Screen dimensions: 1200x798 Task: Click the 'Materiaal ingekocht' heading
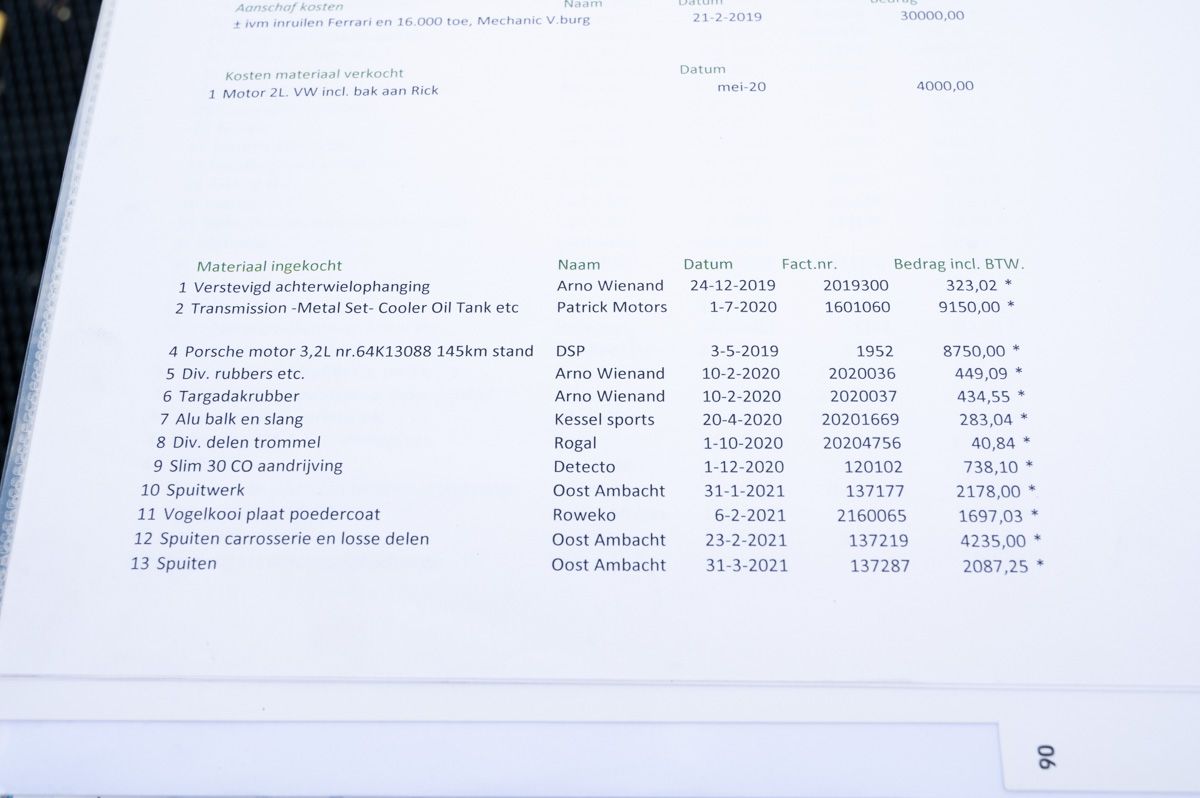[x=269, y=266]
